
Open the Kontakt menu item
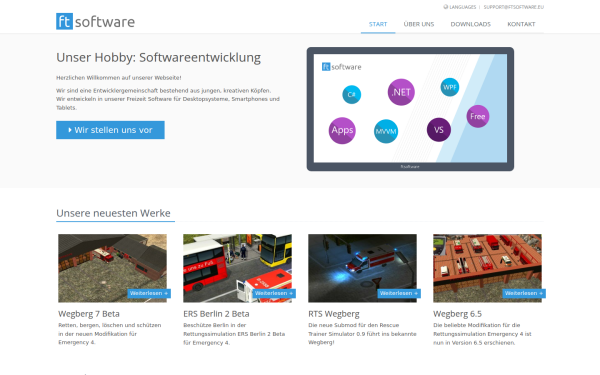pyautogui.click(x=521, y=24)
